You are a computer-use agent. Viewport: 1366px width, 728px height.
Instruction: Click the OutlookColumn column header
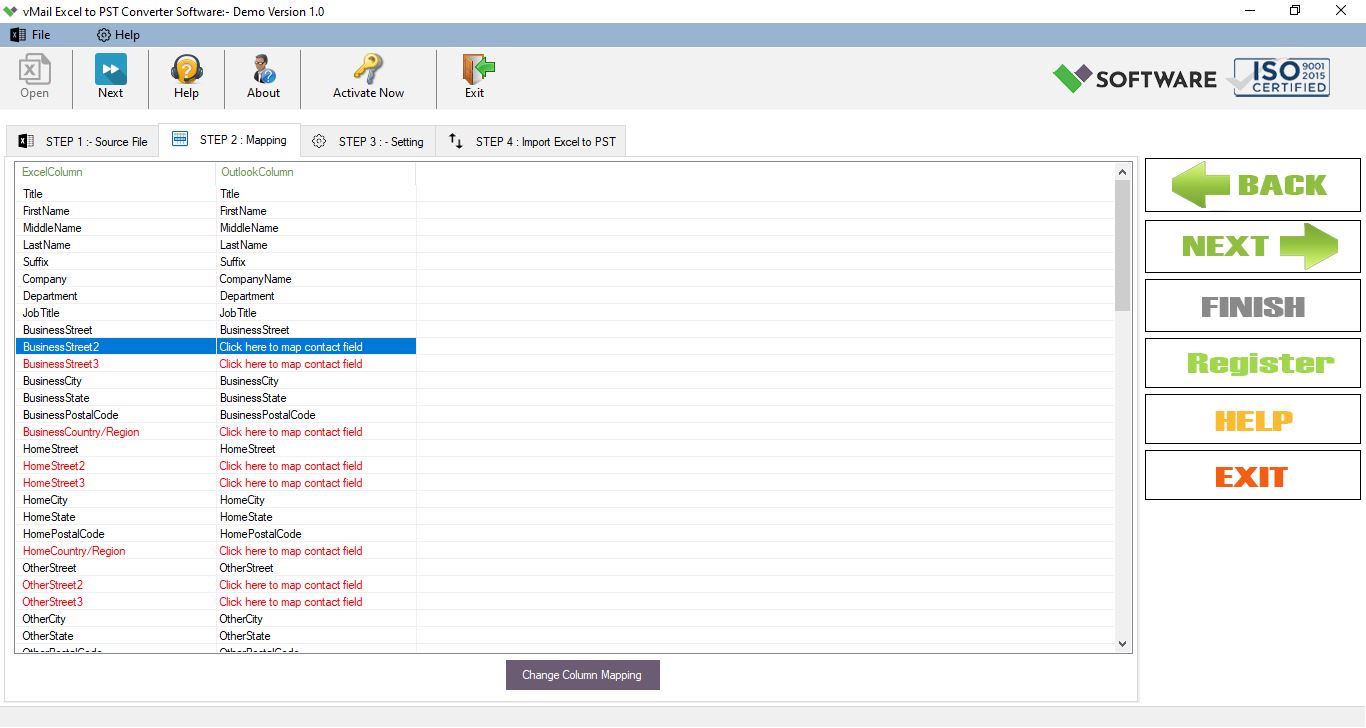point(315,172)
